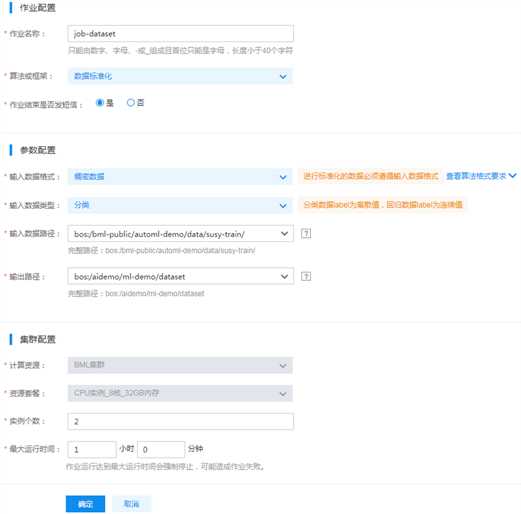Screen dimensions: 521x514
Task: Click the help icon next to input data path
Action: (x=306, y=233)
